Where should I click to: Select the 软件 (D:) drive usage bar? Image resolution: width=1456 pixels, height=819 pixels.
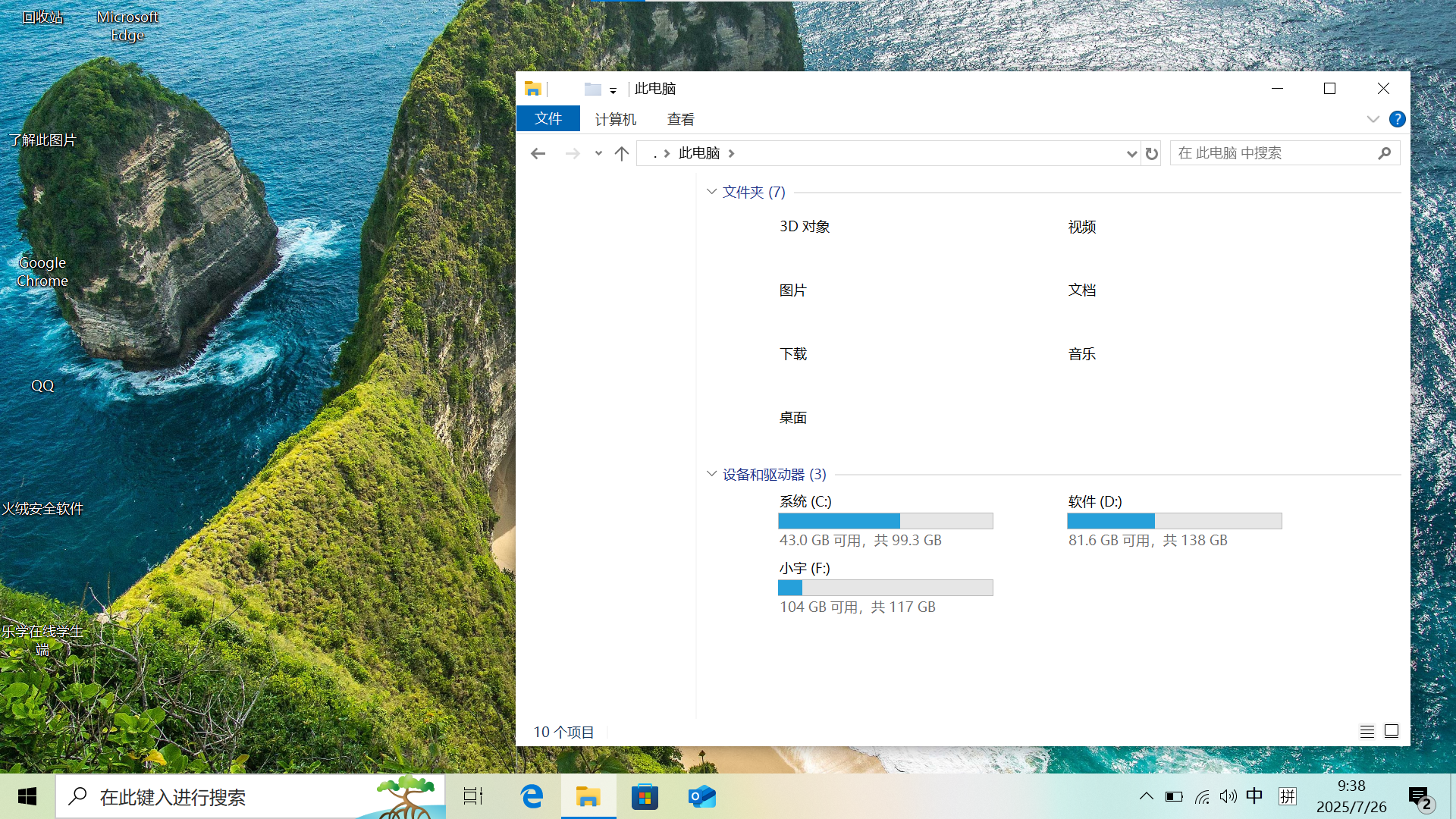click(1174, 521)
